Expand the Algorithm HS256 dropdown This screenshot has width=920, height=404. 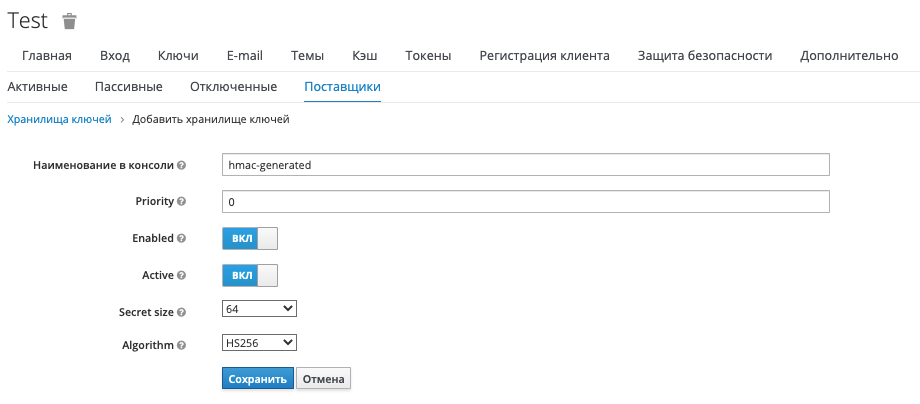pos(259,343)
